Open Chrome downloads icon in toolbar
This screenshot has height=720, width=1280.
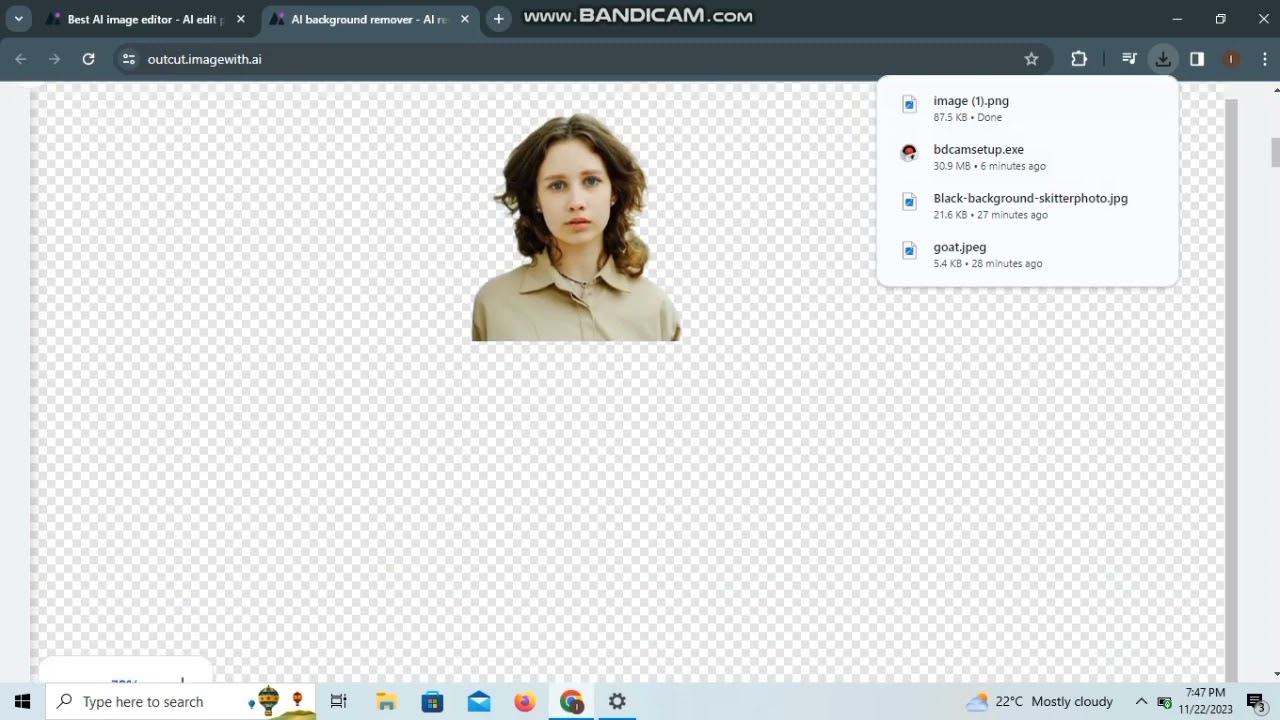tap(1162, 59)
